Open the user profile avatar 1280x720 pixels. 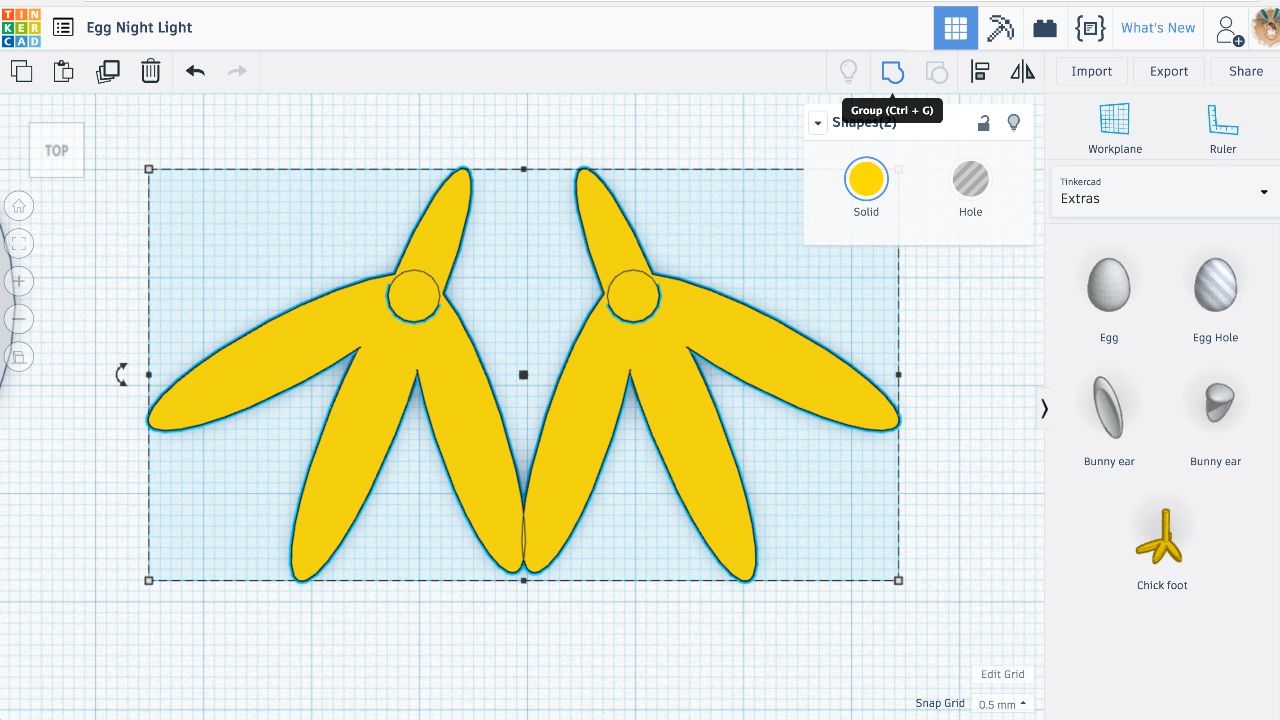(1266, 28)
